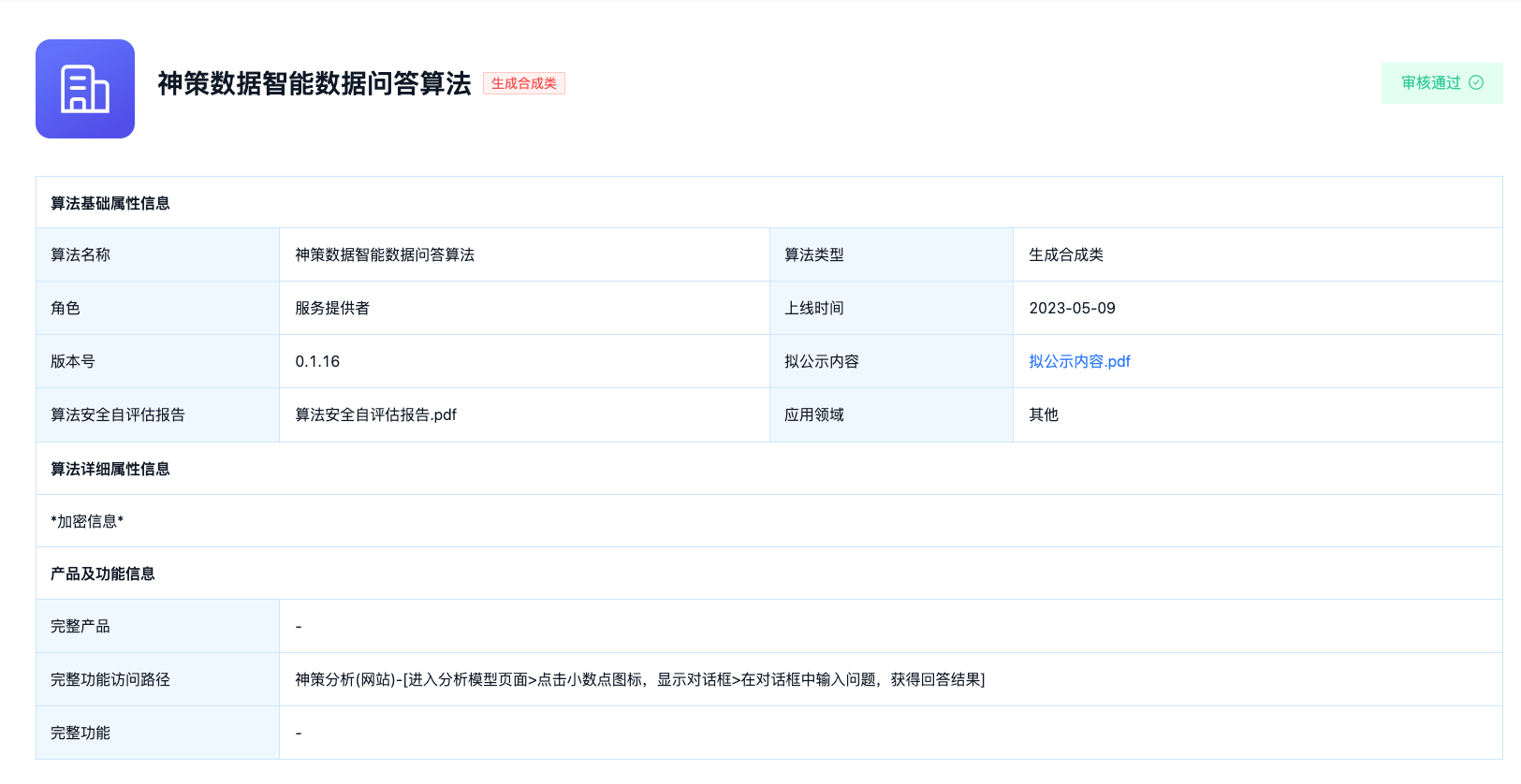Click the 版本号 label cell

click(x=157, y=361)
